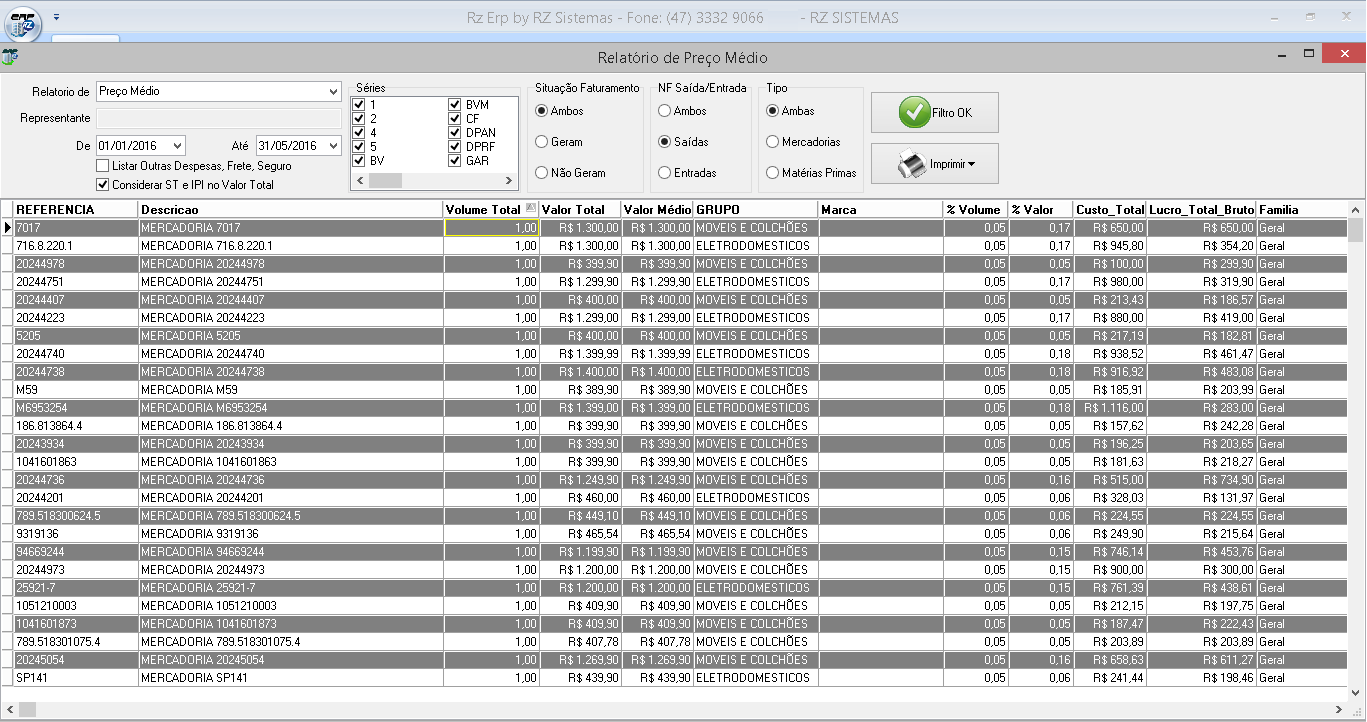
Task: Sort by the REFERENCIA column header
Action: [x=75, y=210]
